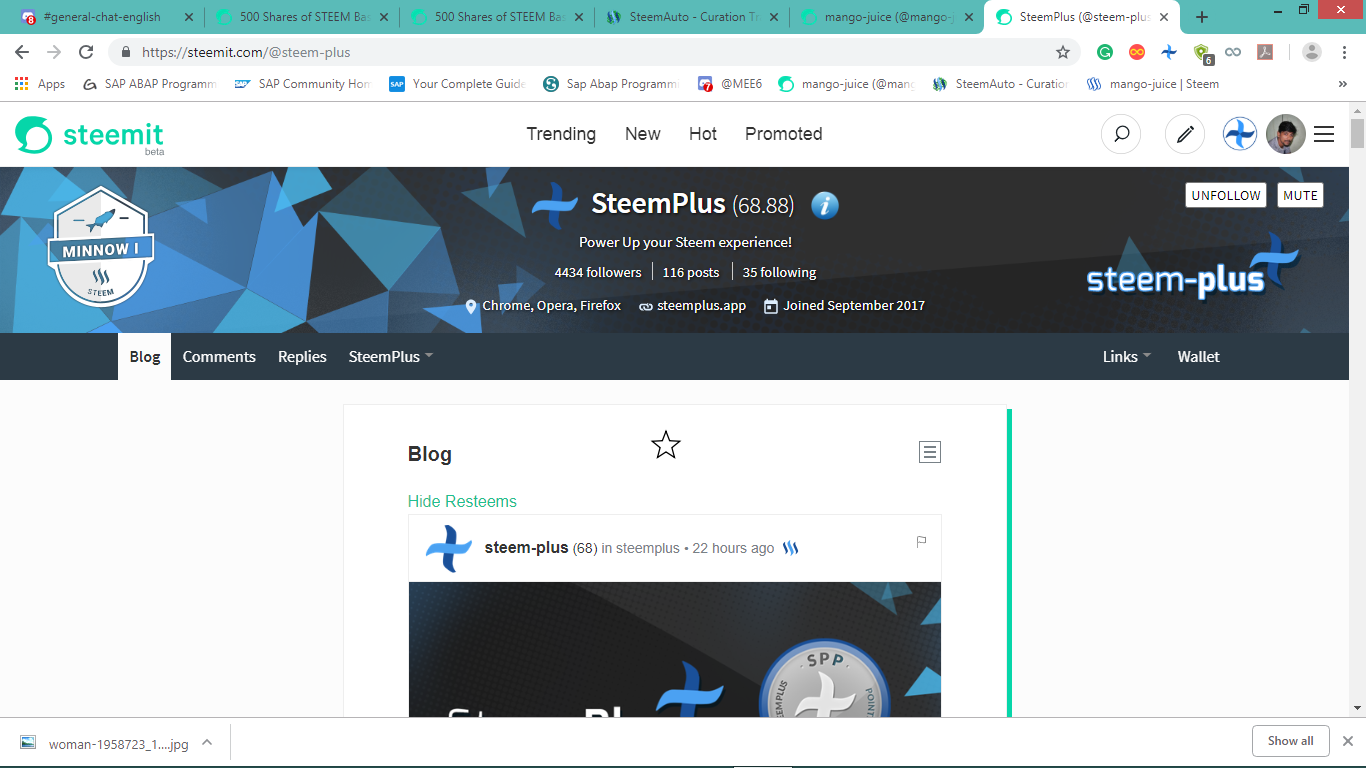Open the SteemPlus icon in Steemit header
This screenshot has height=768, width=1366.
[1240, 134]
